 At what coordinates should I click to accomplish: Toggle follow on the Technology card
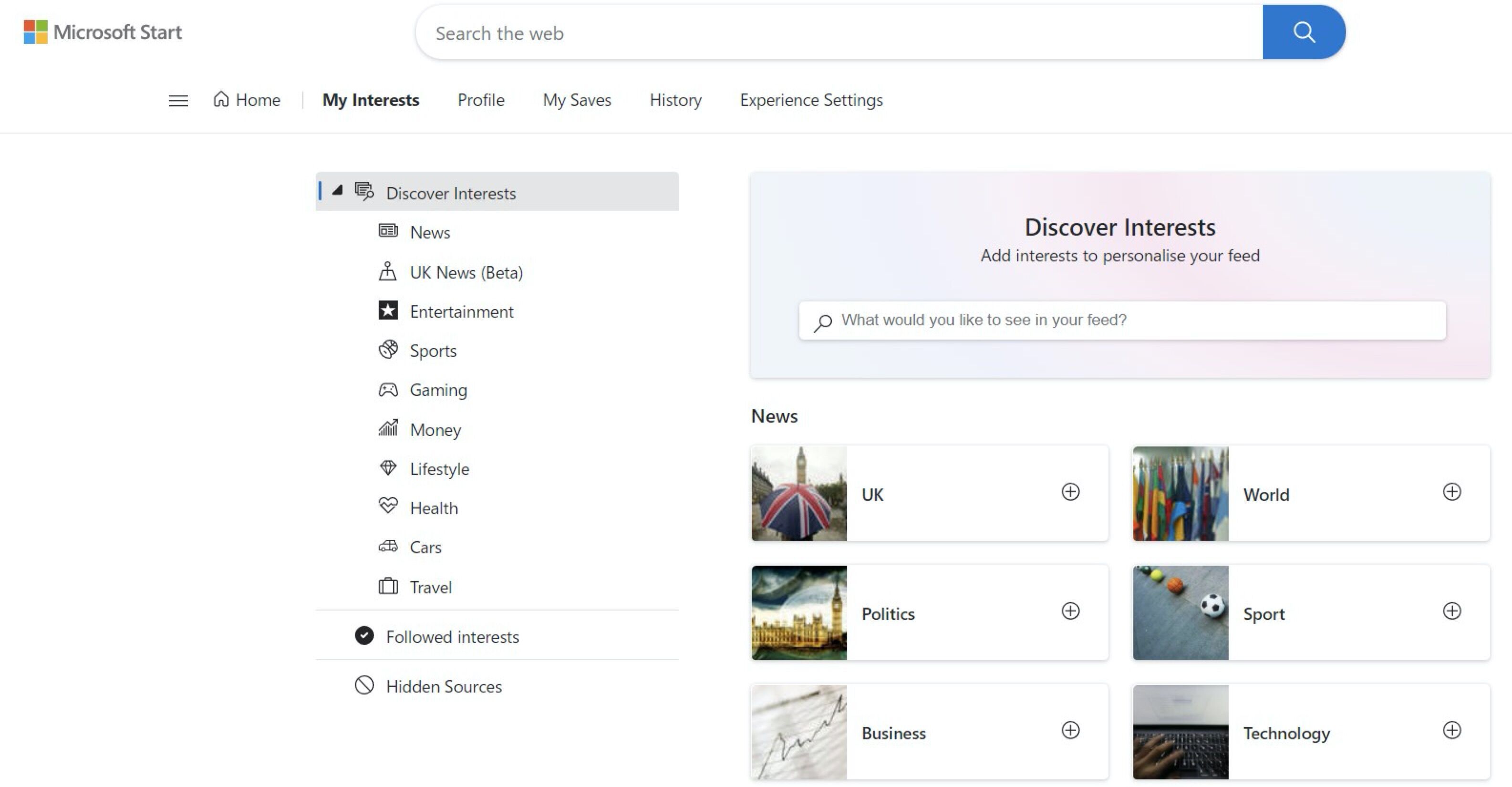coord(1451,730)
